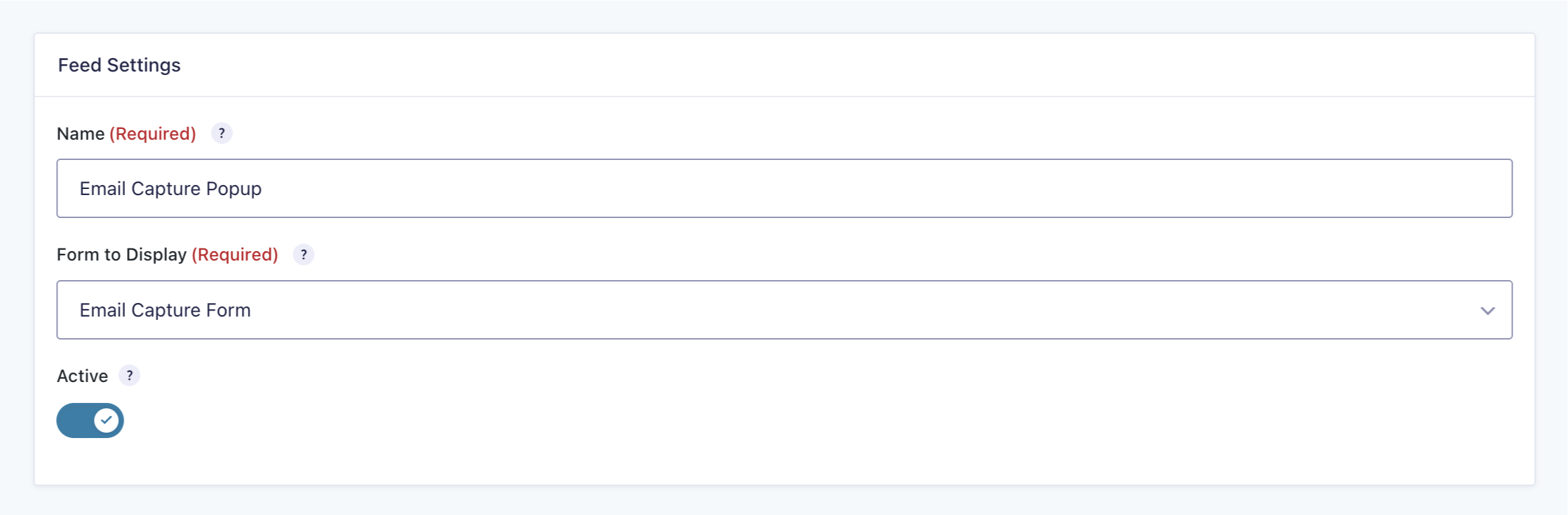Click the 'Form to Display' label
This screenshot has width=1568, height=515.
(x=122, y=254)
